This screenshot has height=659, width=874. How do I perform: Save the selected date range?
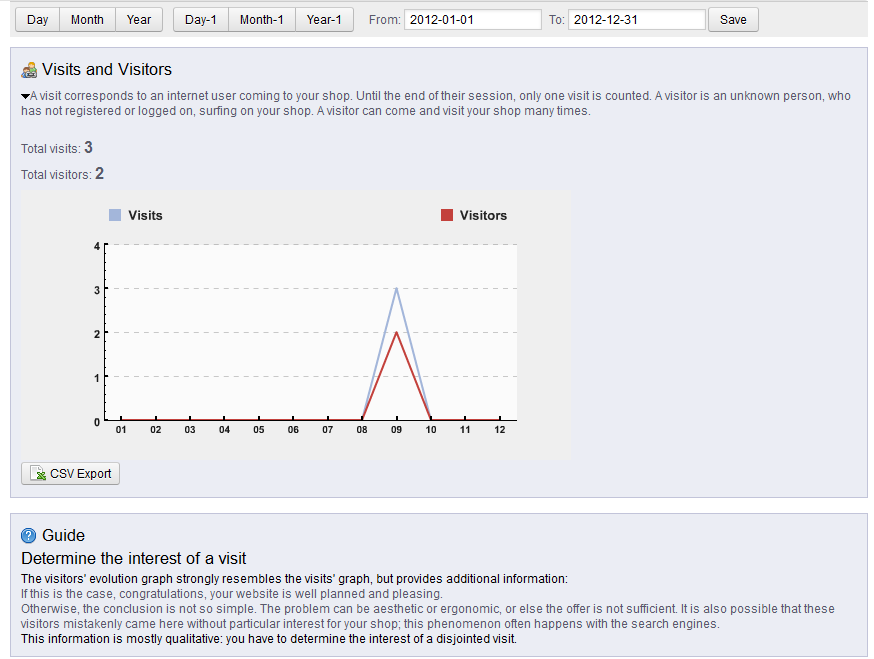pyautogui.click(x=733, y=20)
